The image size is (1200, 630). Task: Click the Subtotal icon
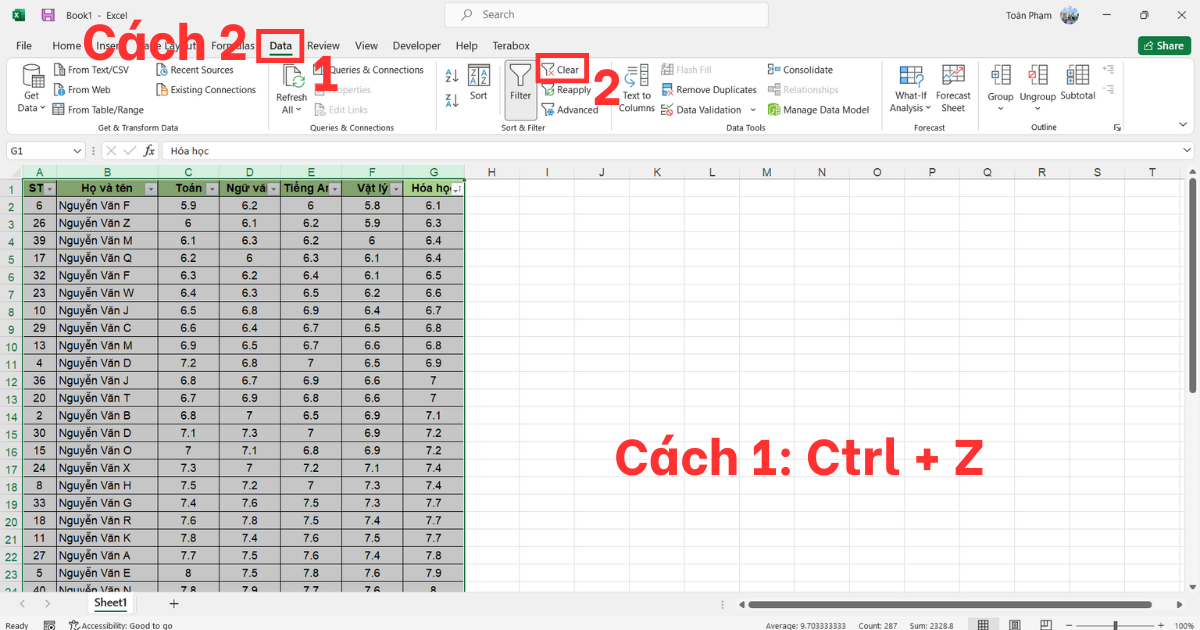tap(1077, 76)
